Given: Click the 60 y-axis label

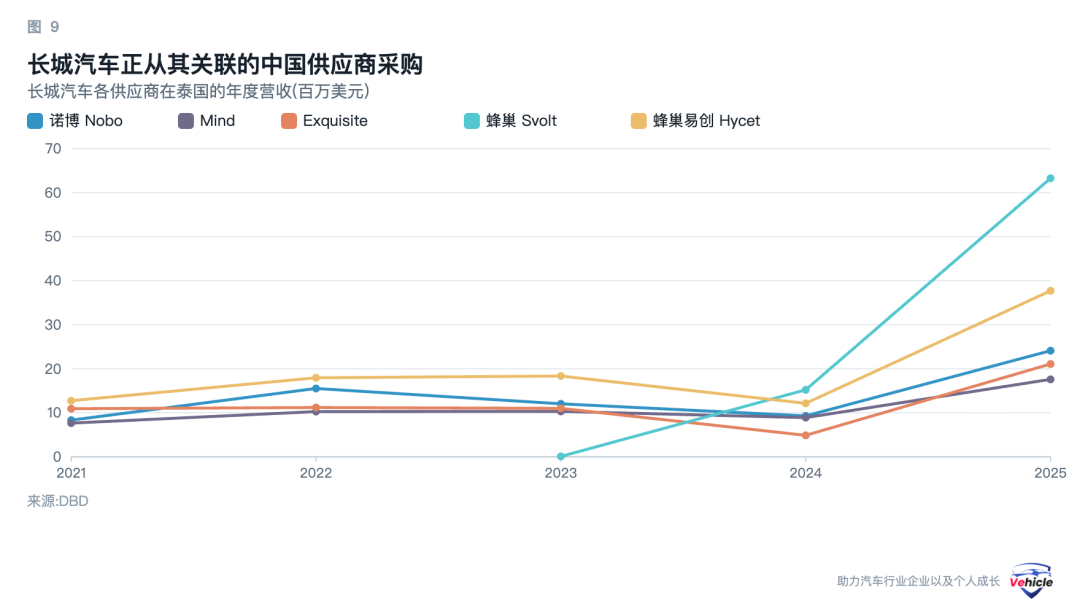Looking at the screenshot, I should click(53, 193).
